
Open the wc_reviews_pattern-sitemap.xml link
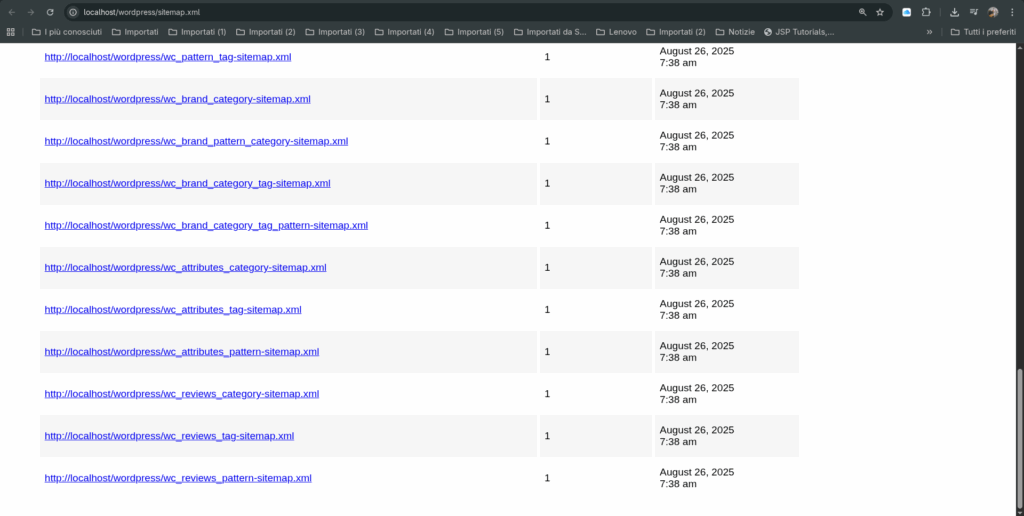178,478
